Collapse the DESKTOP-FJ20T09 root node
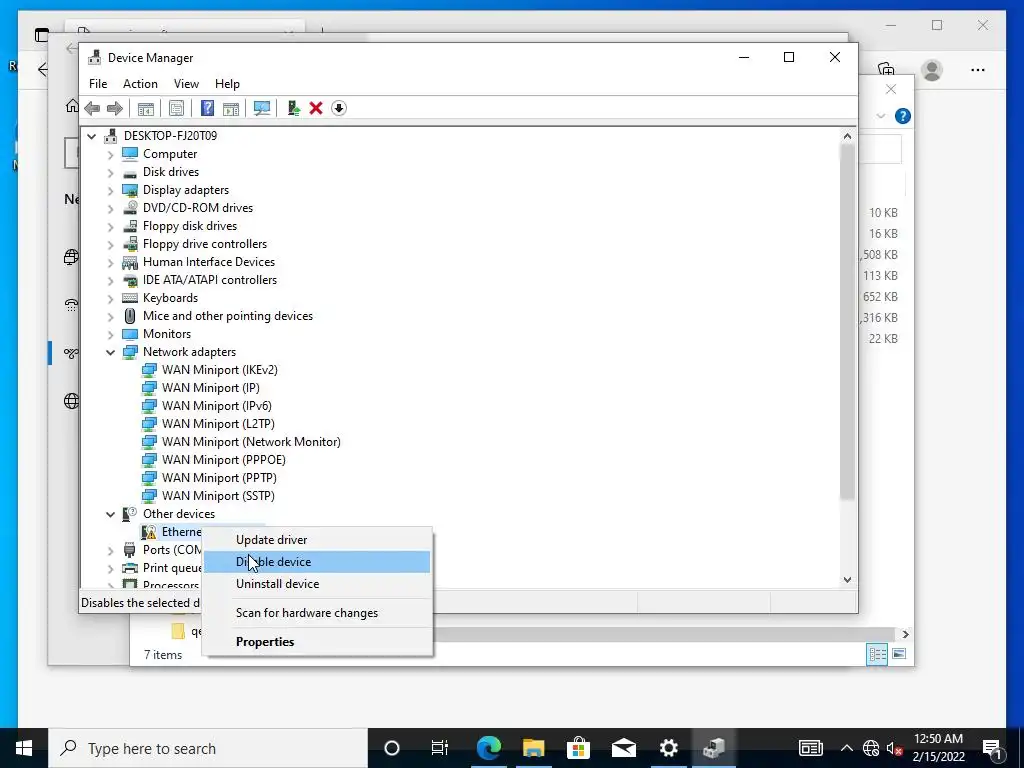This screenshot has width=1024, height=768. pyautogui.click(x=91, y=136)
